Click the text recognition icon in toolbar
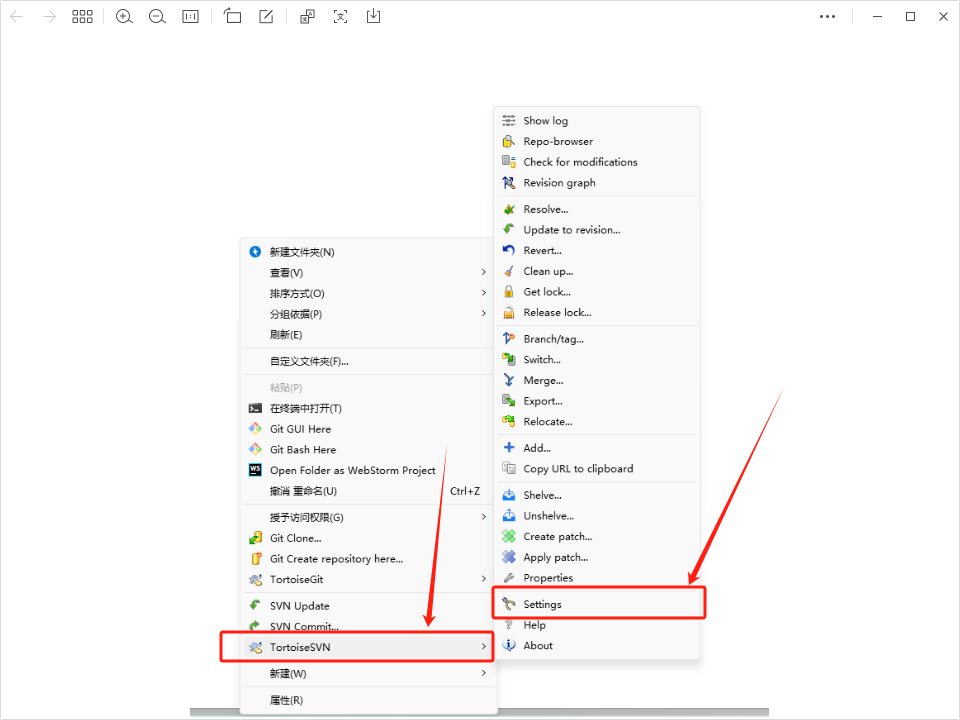 point(340,17)
